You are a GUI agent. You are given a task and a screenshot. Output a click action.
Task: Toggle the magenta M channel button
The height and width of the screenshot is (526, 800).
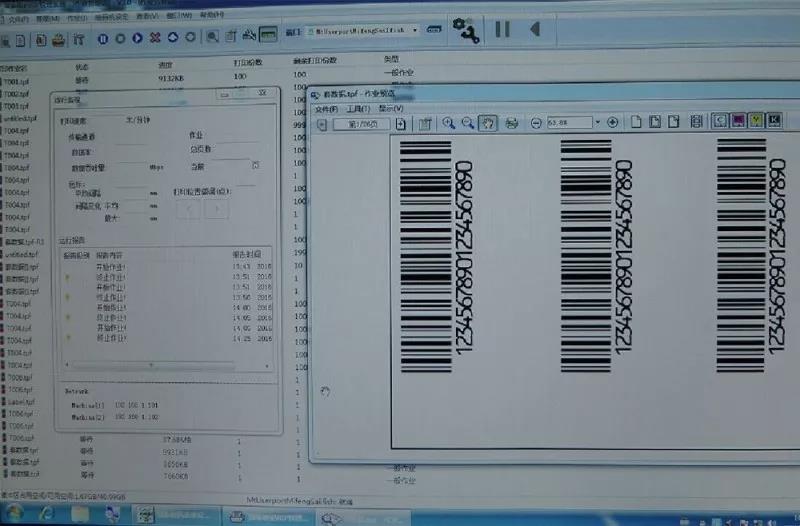(738, 121)
